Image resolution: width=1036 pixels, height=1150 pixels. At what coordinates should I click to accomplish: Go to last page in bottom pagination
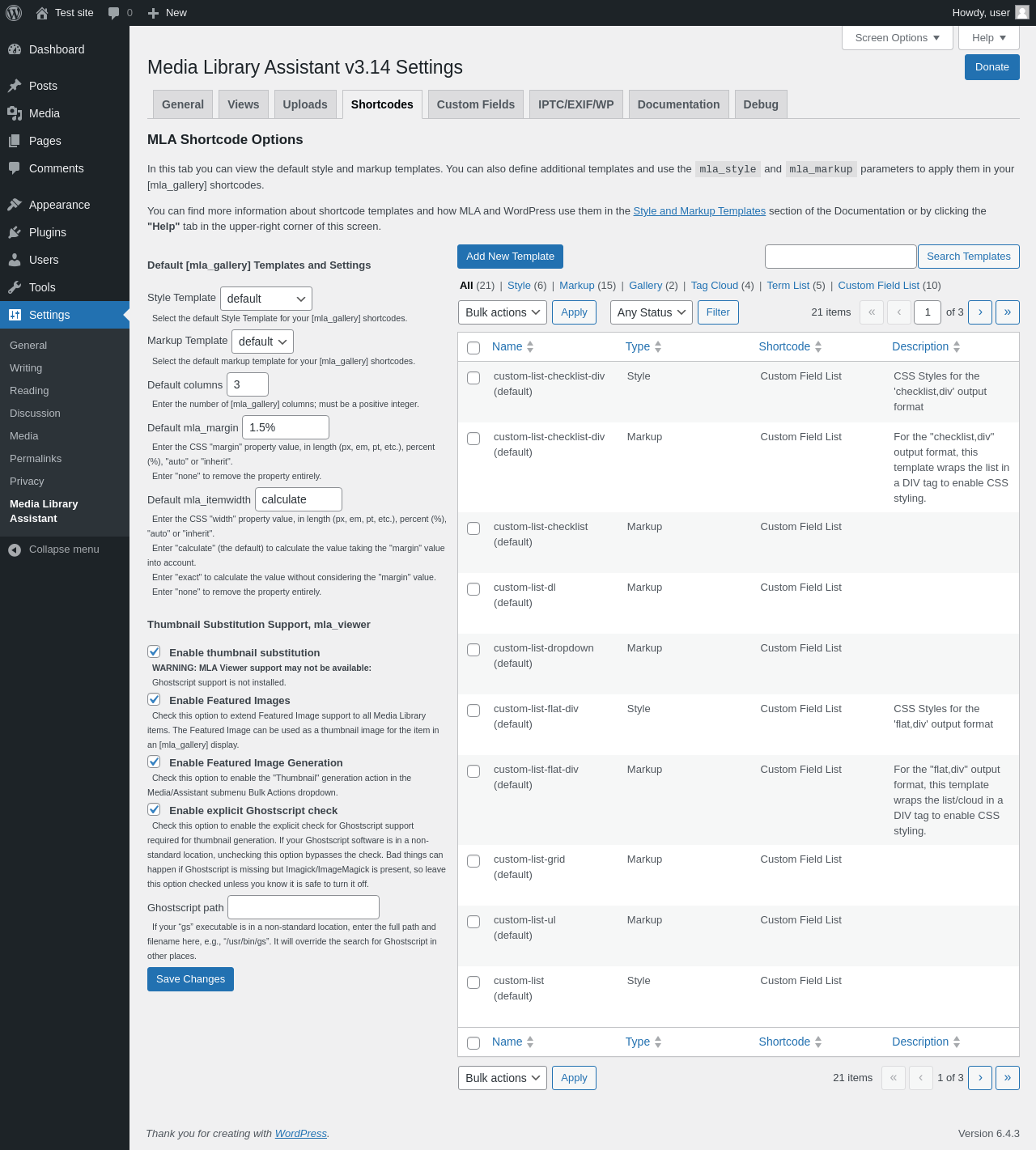point(1008,1078)
